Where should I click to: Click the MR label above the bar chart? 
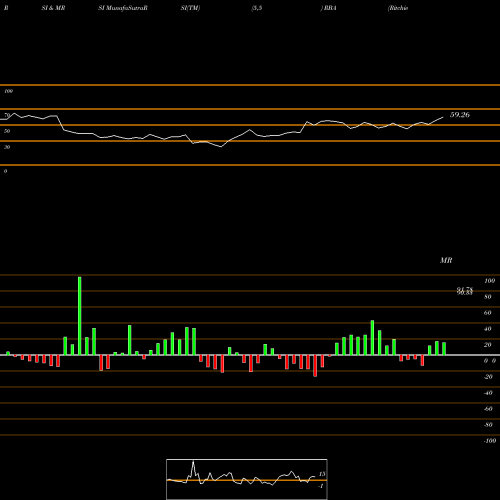coord(446,260)
